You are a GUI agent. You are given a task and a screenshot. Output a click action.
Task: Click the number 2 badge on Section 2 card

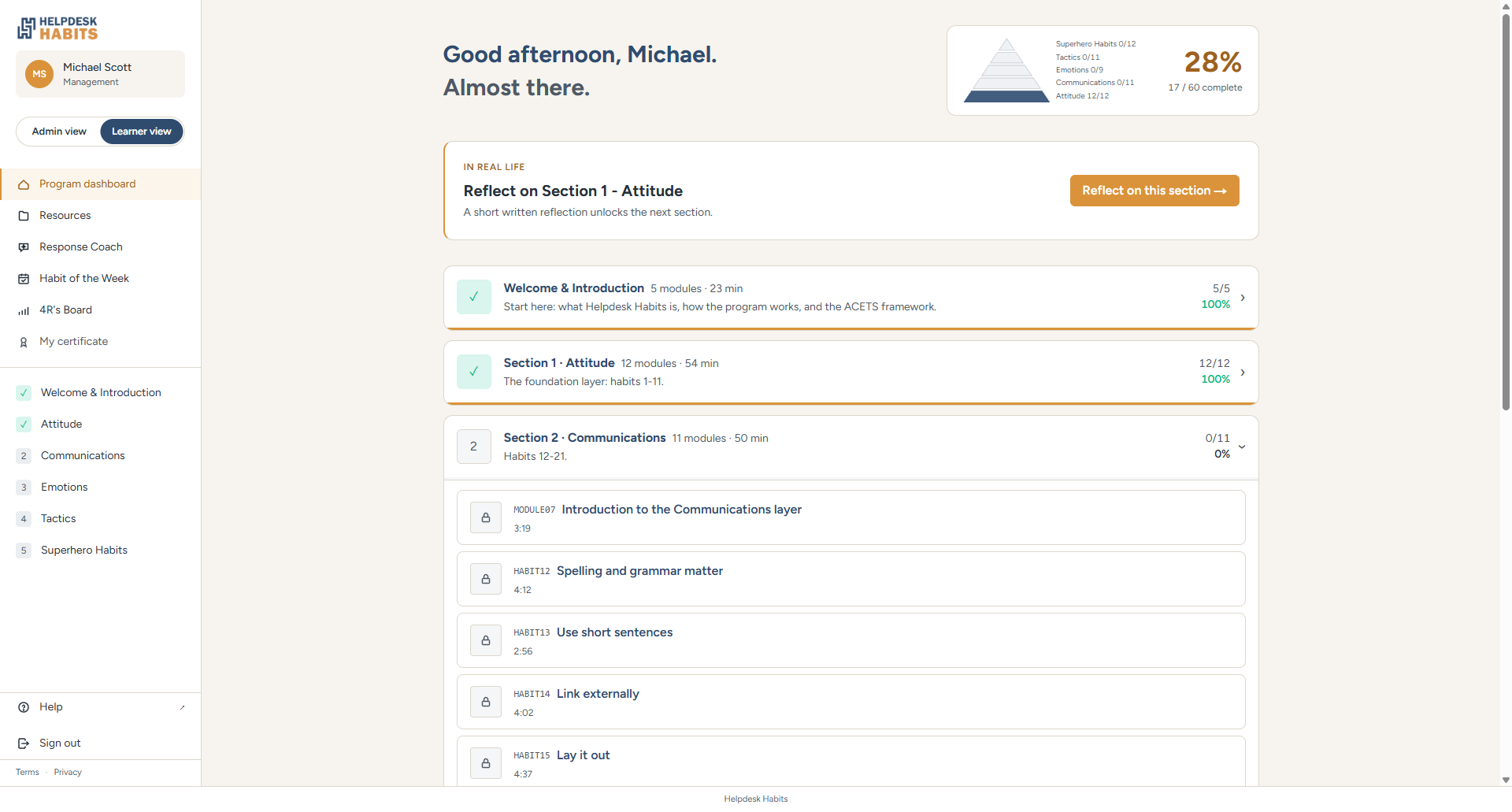pos(474,447)
